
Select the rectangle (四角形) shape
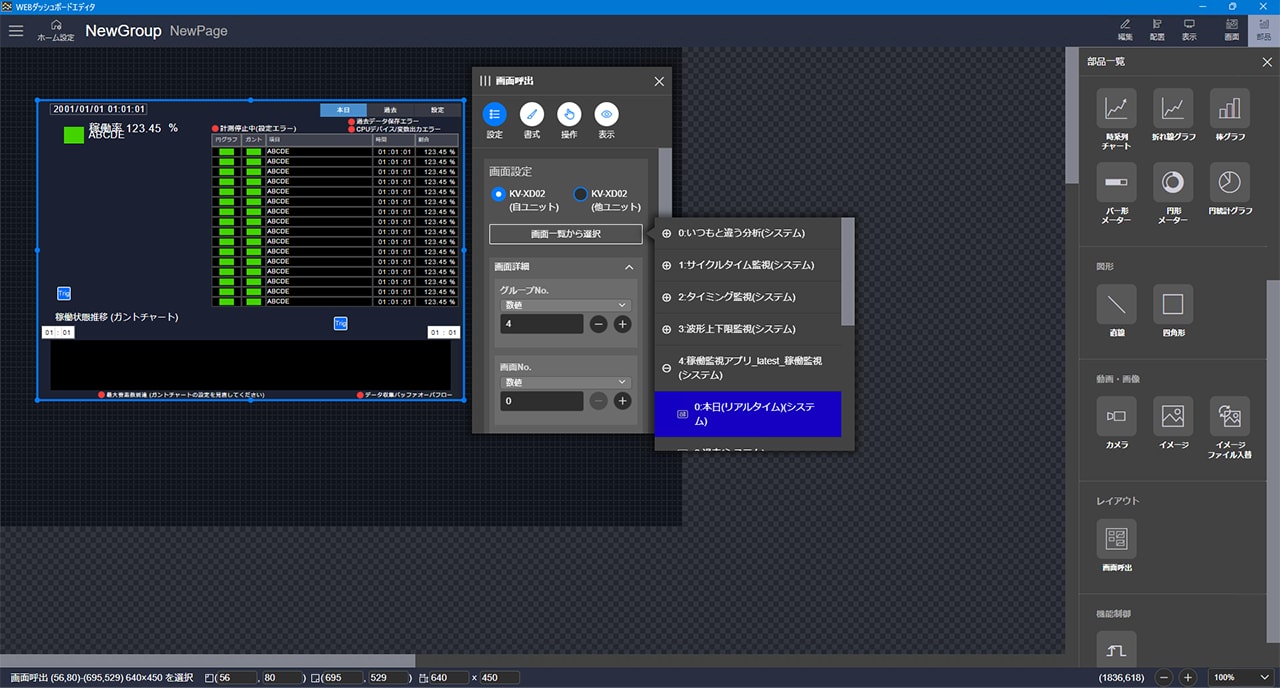click(x=1173, y=304)
